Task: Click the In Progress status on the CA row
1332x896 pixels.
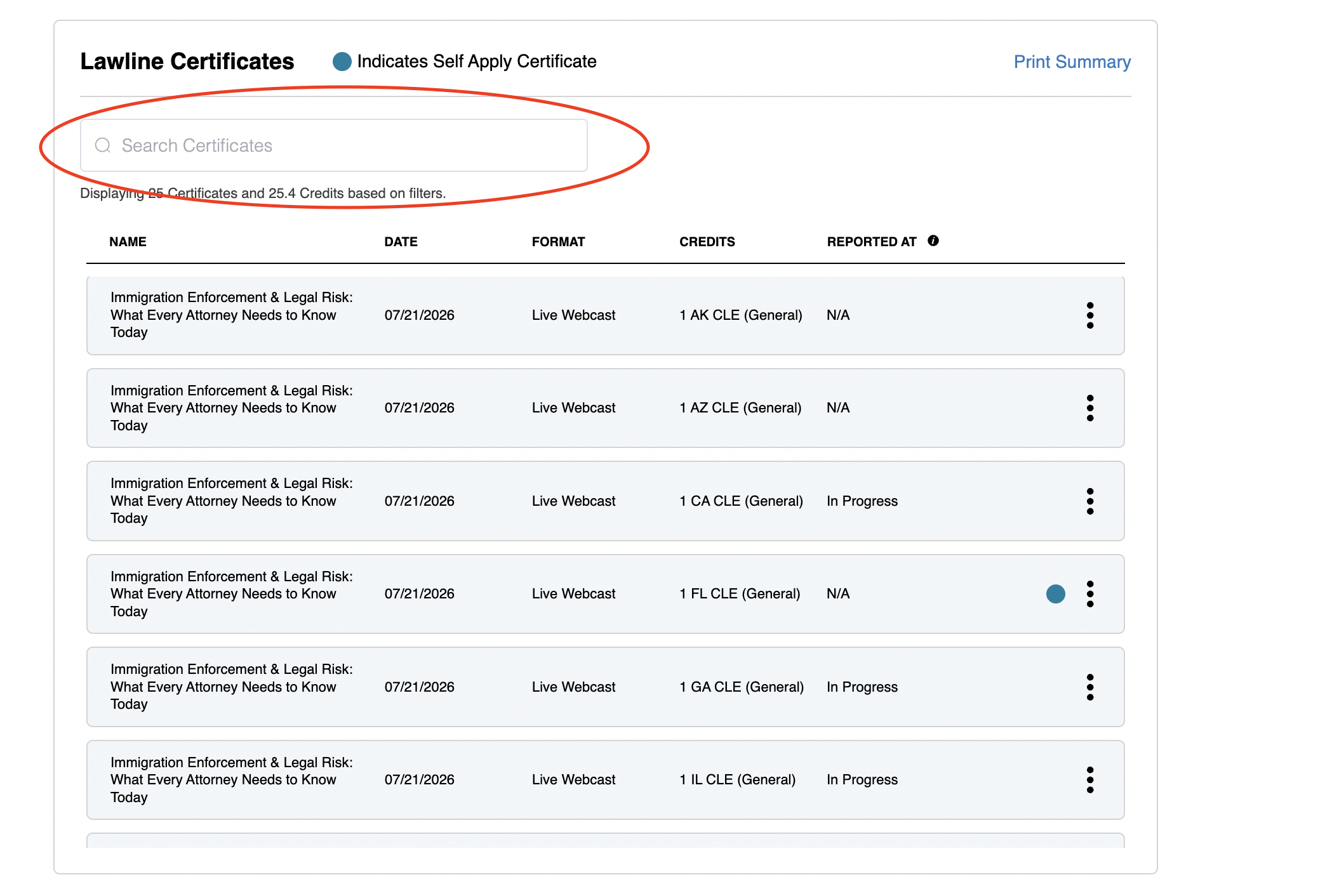Action: point(862,501)
